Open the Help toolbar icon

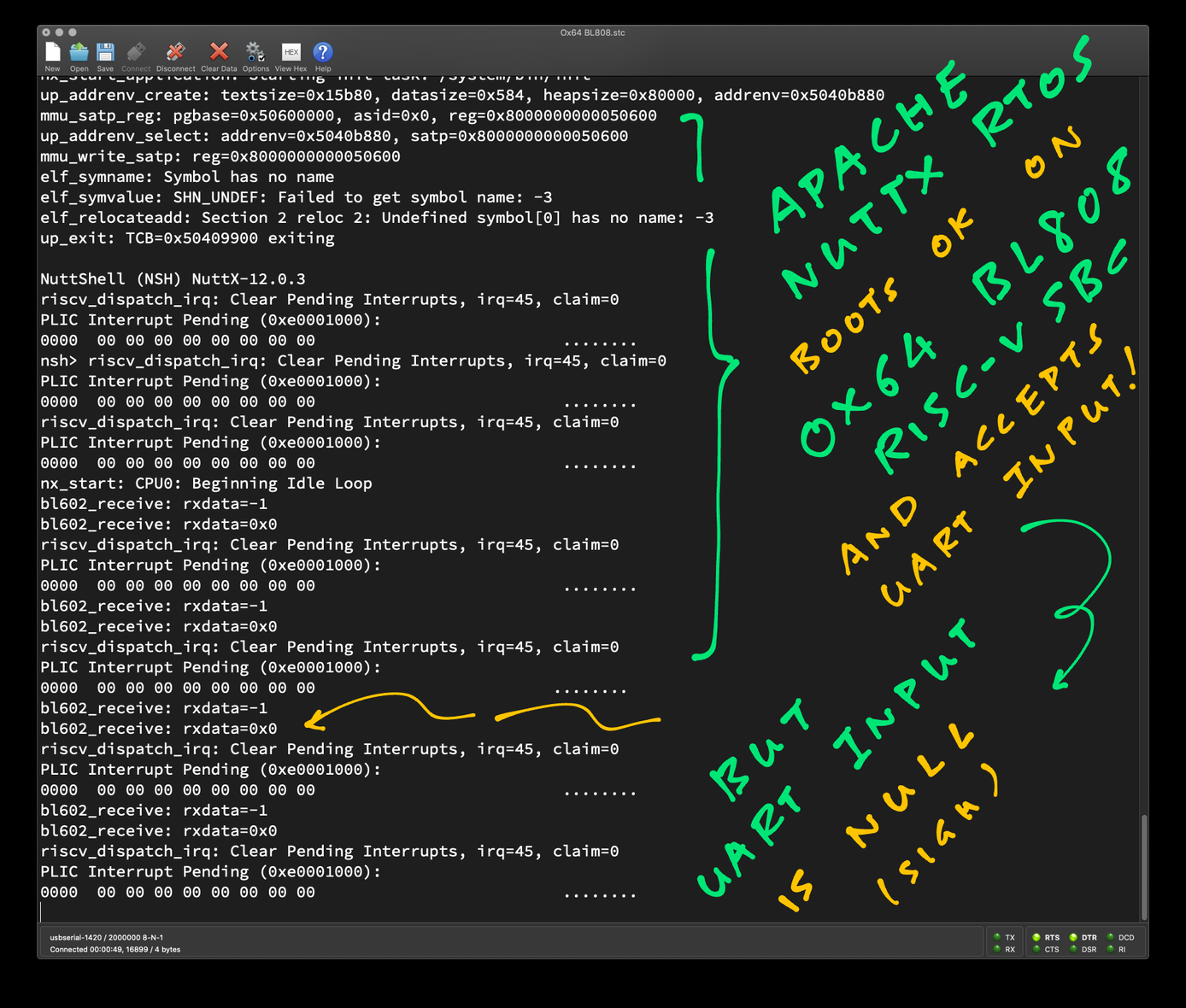coord(322,53)
